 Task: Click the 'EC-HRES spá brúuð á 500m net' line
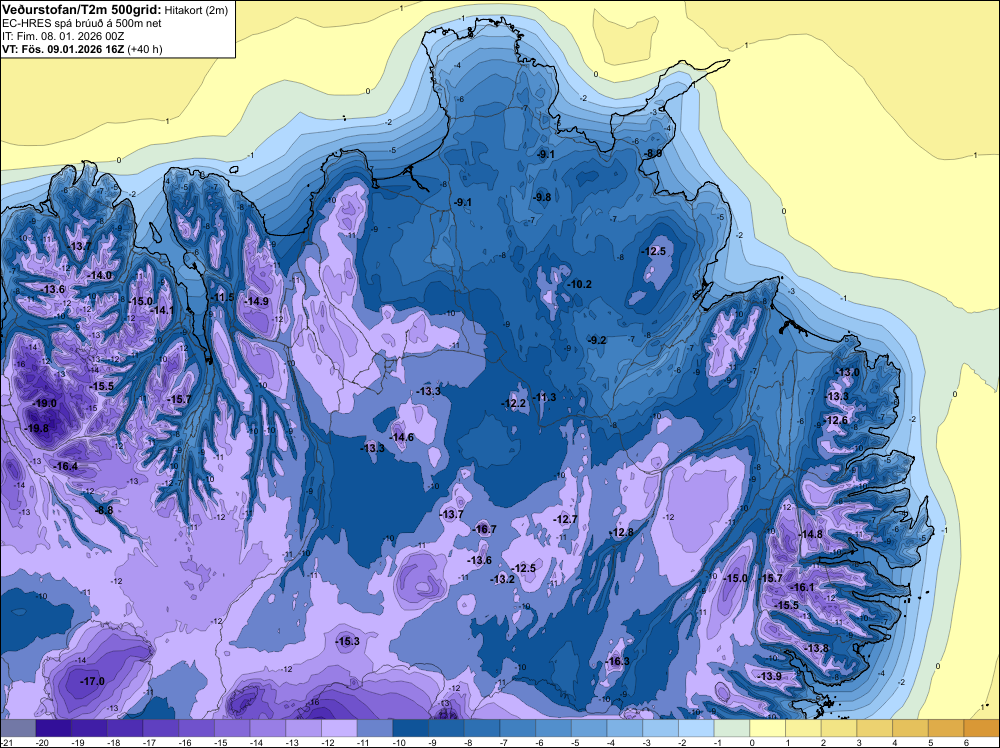[x=82, y=24]
